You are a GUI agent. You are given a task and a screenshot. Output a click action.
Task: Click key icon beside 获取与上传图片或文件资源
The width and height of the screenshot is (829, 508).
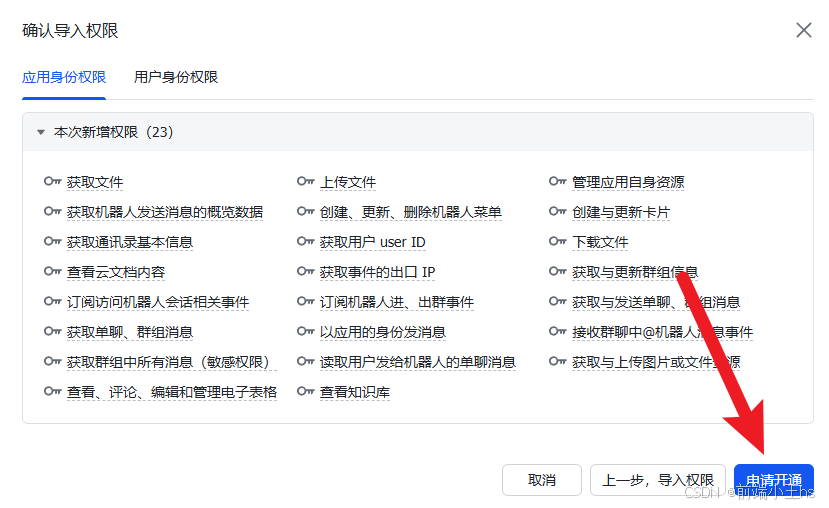click(558, 362)
